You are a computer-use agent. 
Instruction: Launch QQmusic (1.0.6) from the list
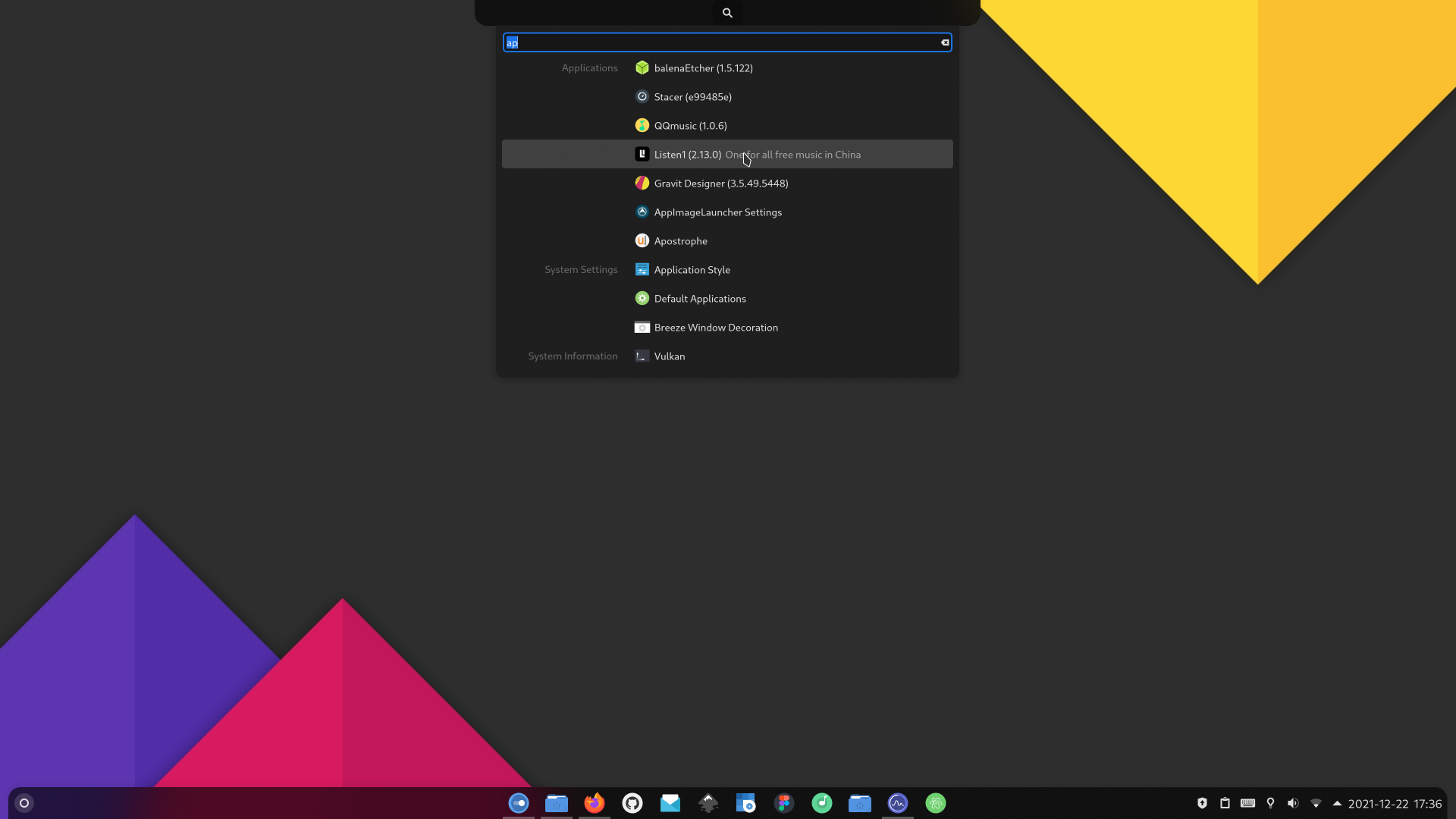click(x=727, y=126)
